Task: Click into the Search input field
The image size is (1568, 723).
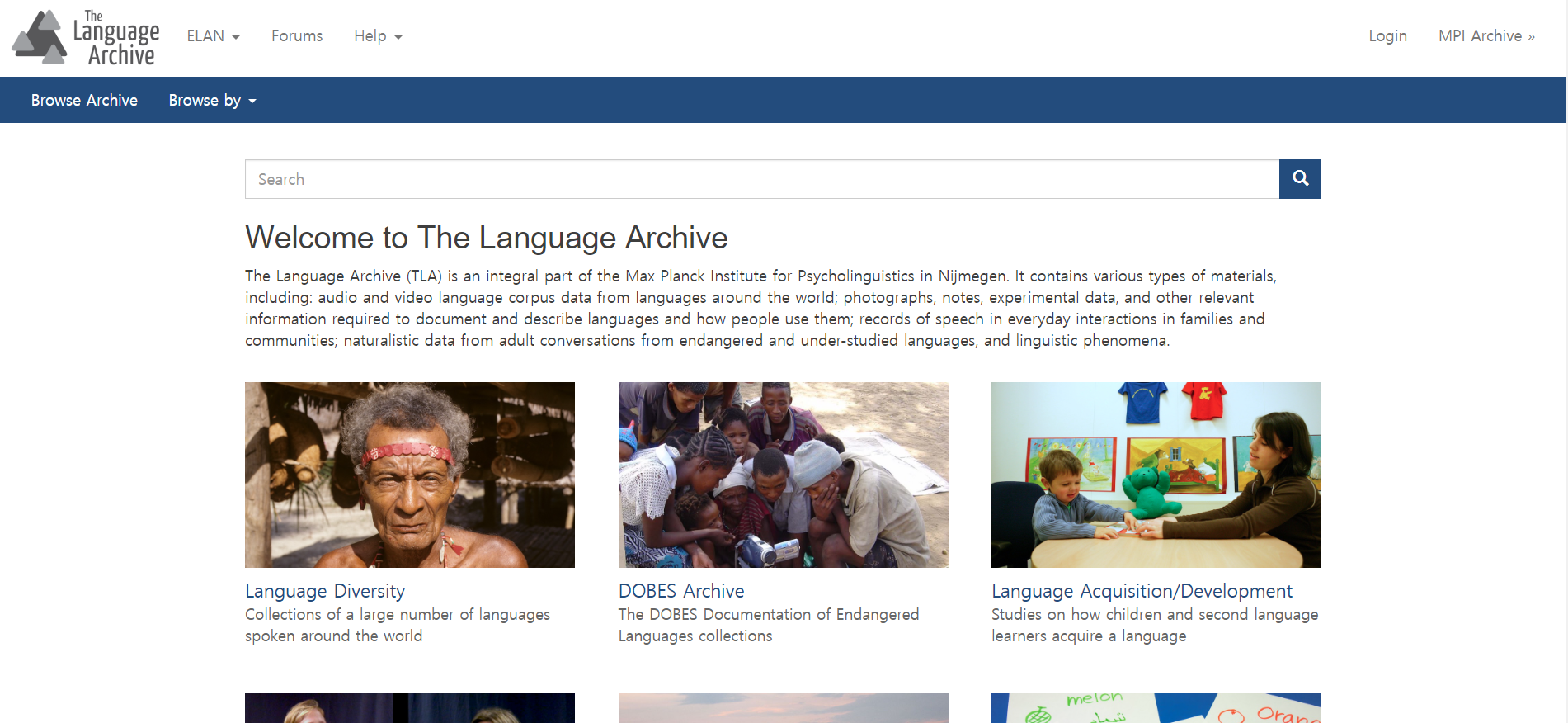Action: click(x=762, y=179)
